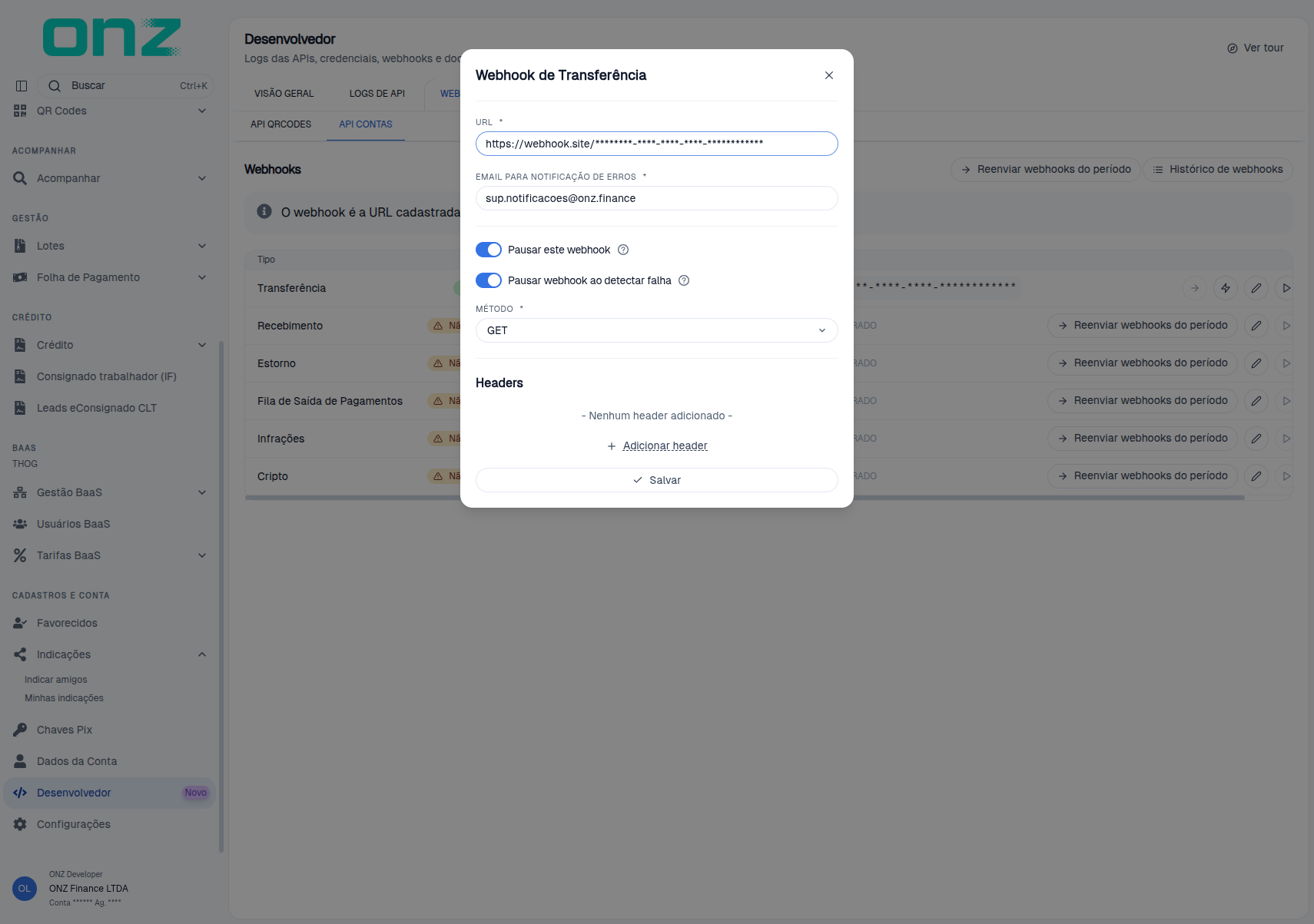The image size is (1314, 924).
Task: Toggle Pausar webhook ao detectar falha switch
Action: click(x=489, y=280)
